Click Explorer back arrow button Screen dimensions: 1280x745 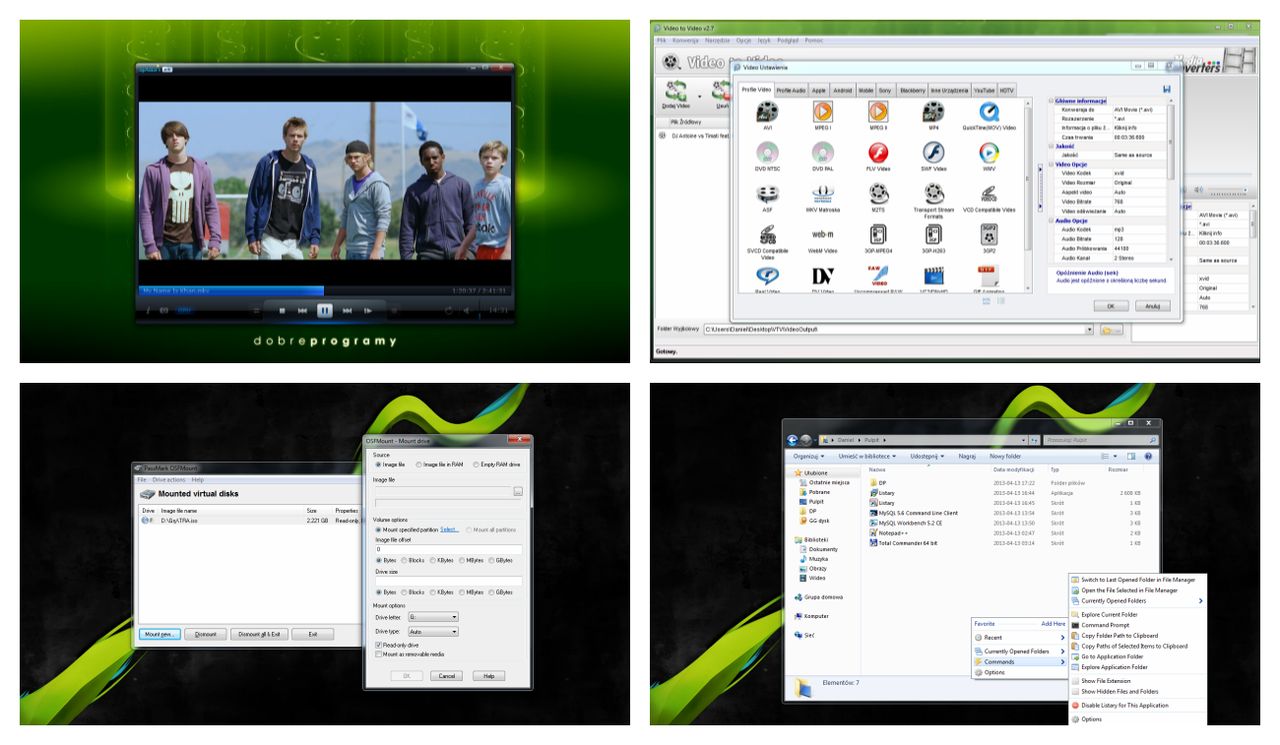click(793, 440)
